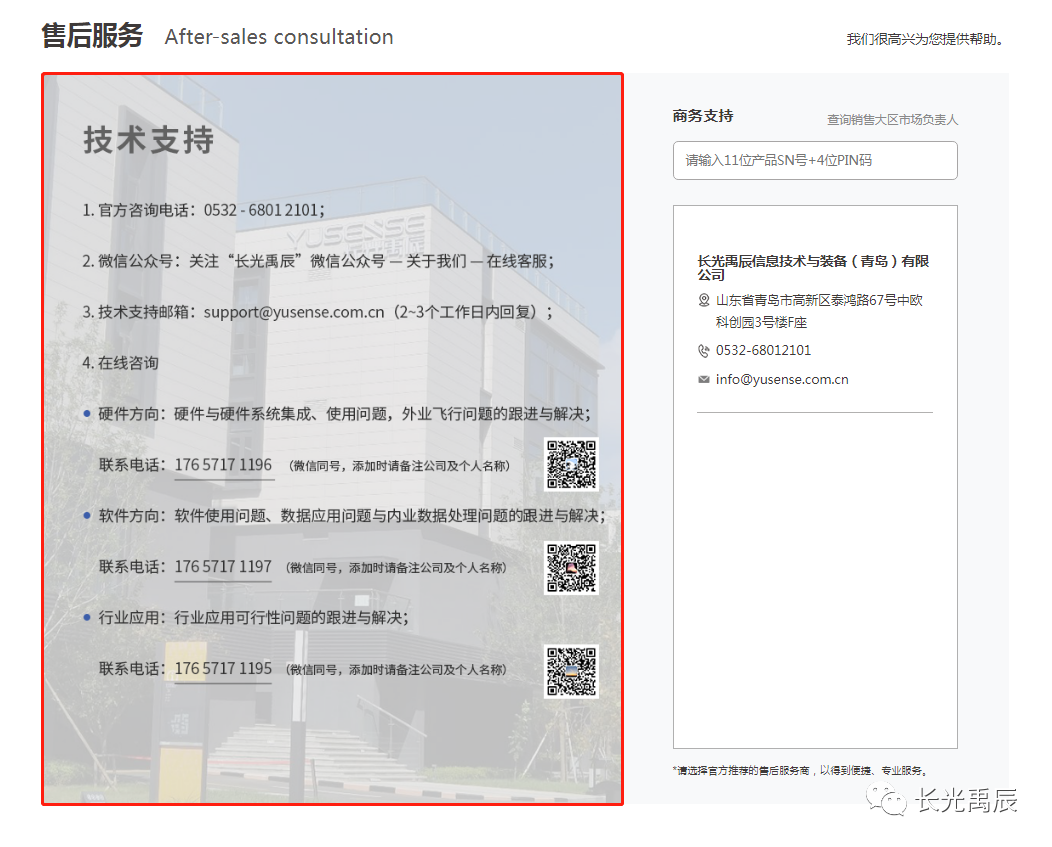Click the support@yusense.com.cn email address

294,312
